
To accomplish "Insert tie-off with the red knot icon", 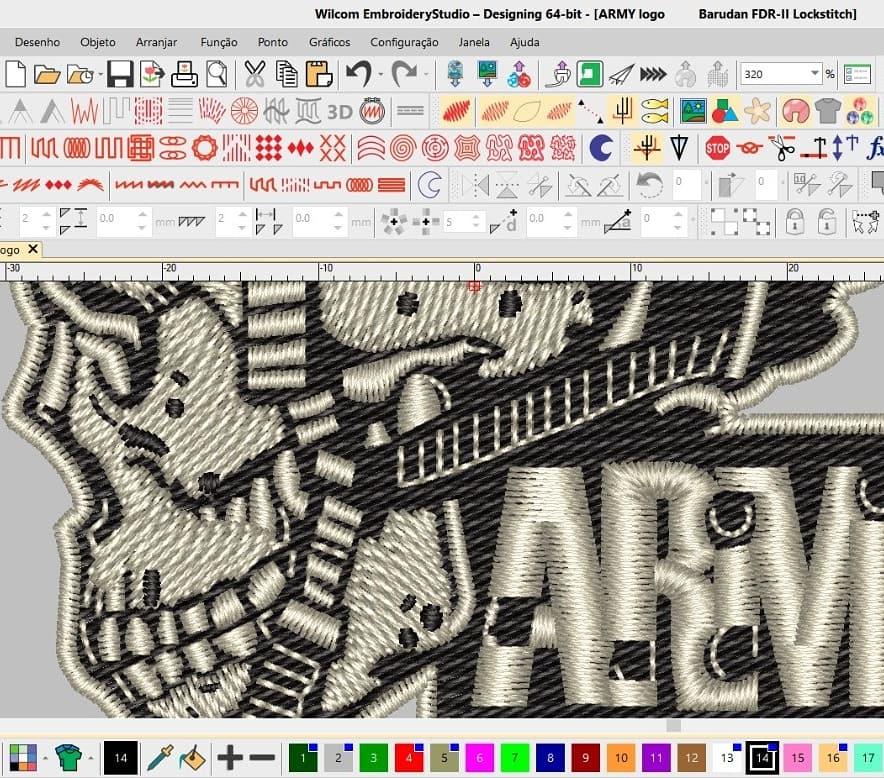I will (749, 148).
